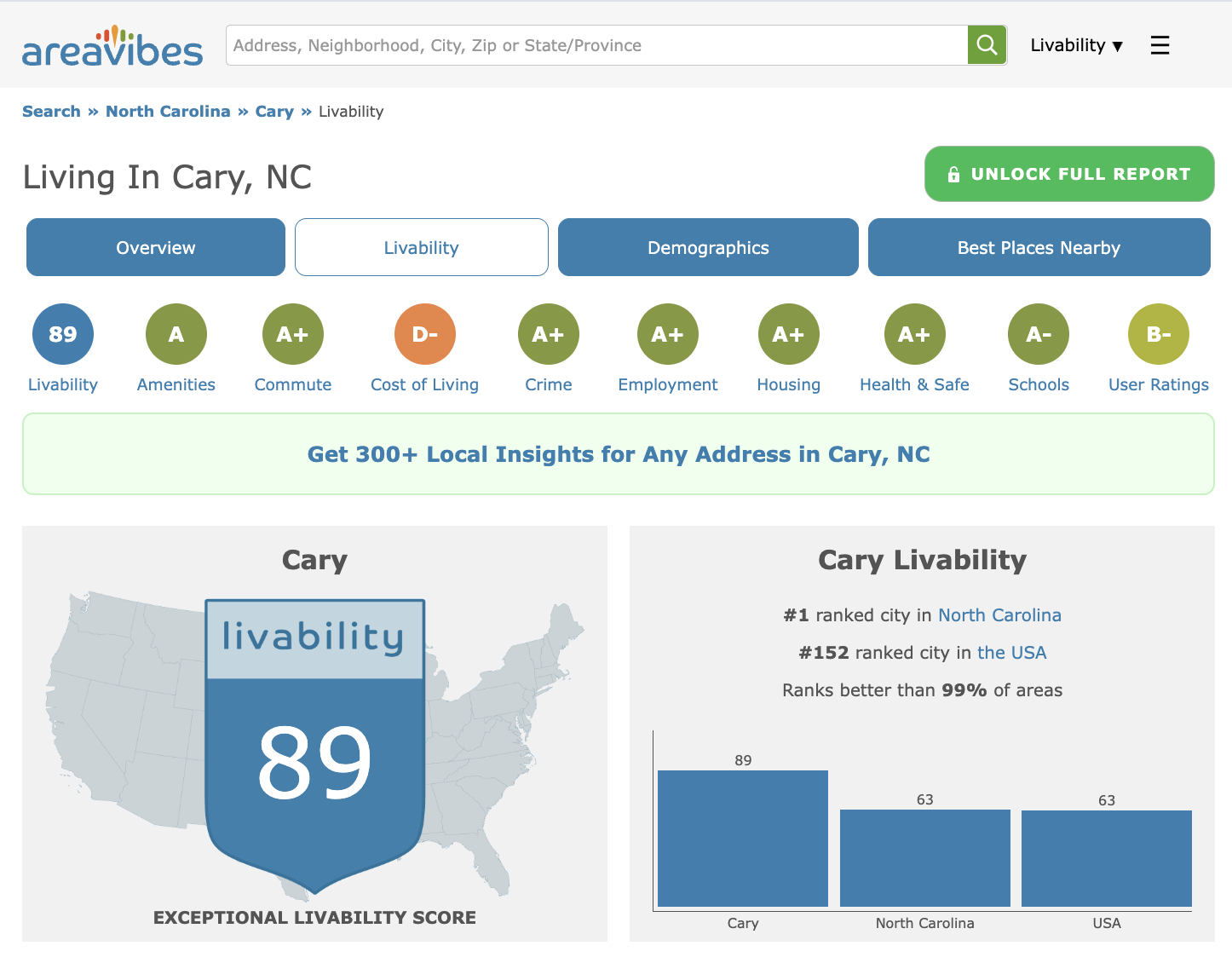
Task: Click the Housing grade A+ circle
Action: tap(789, 334)
